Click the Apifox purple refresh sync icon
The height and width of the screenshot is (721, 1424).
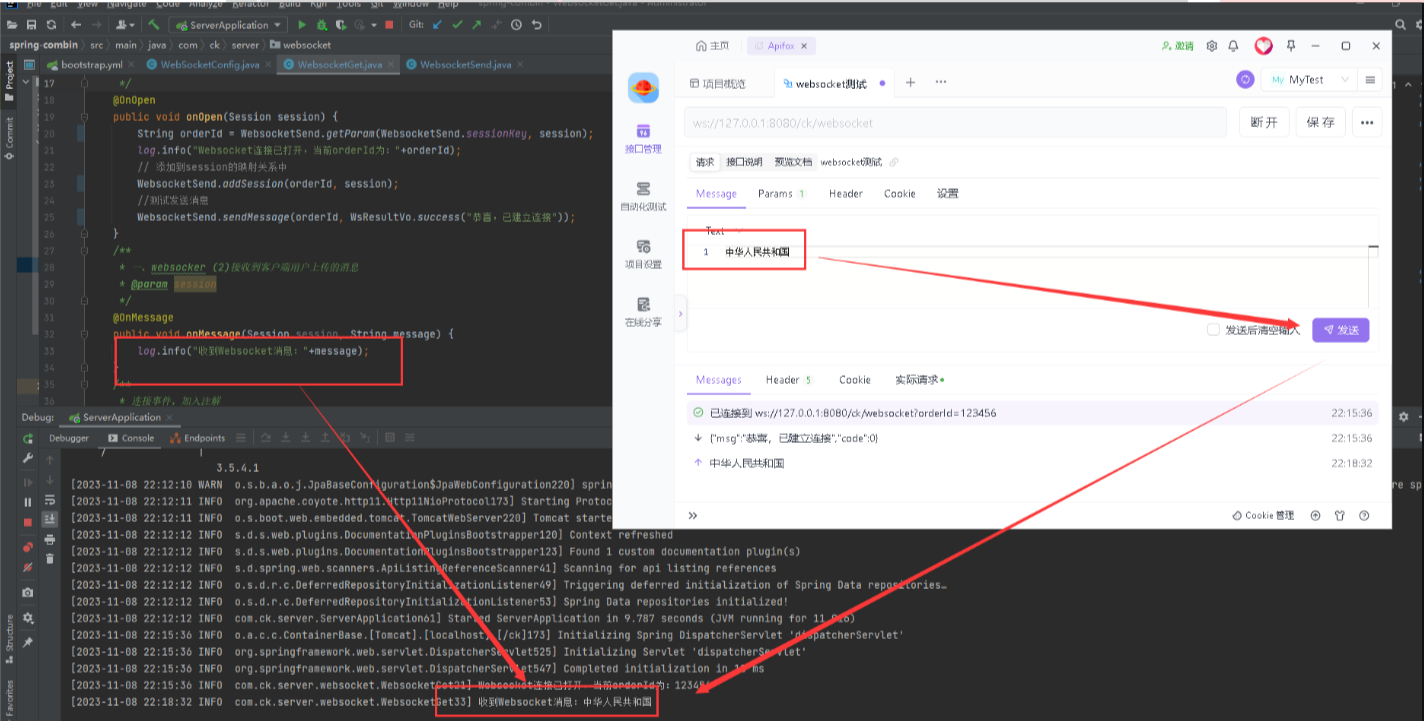click(x=1245, y=80)
